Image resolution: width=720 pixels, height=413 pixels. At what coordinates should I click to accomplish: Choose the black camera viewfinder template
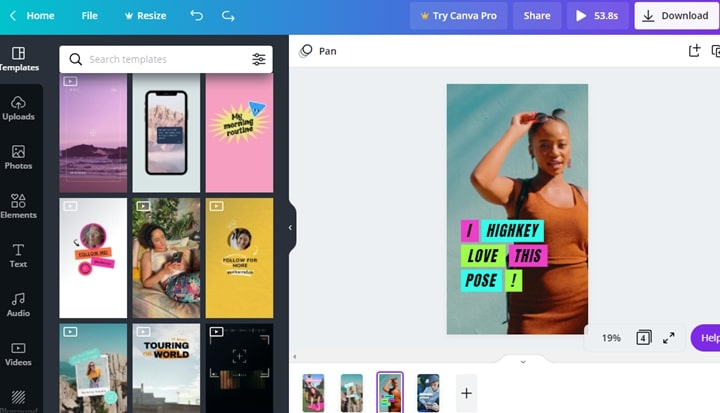coord(239,368)
